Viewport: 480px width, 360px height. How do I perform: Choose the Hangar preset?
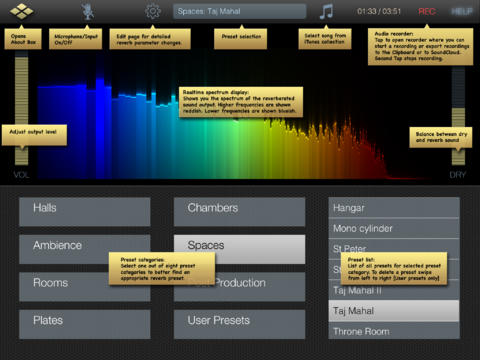(394, 208)
